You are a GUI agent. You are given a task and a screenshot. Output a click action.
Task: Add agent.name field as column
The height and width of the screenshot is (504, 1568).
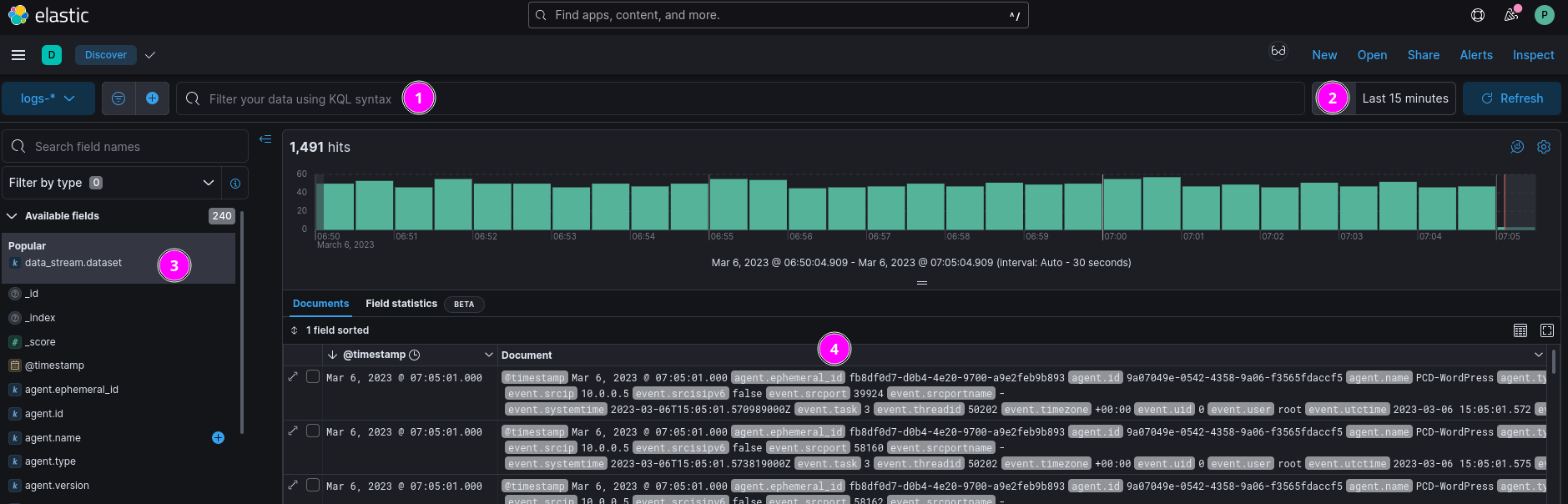pyautogui.click(x=218, y=438)
